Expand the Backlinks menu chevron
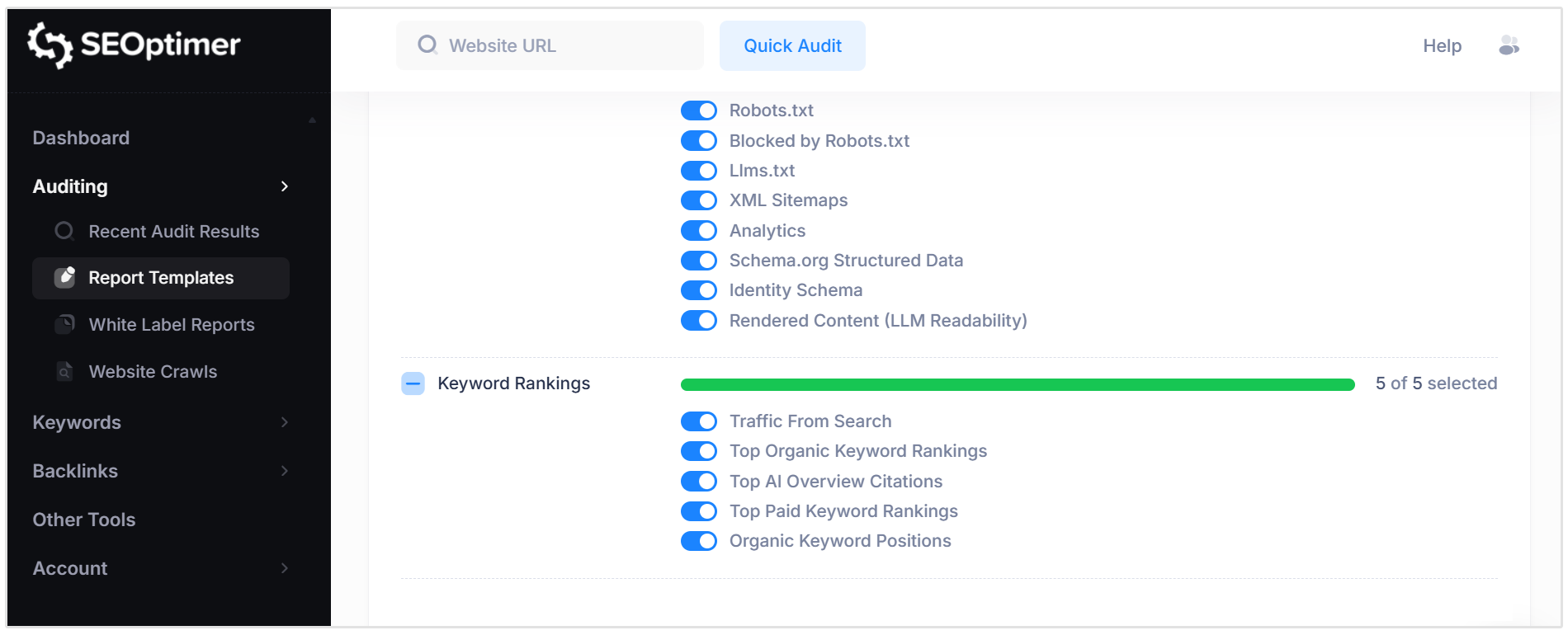The width and height of the screenshot is (1568, 635). (285, 471)
